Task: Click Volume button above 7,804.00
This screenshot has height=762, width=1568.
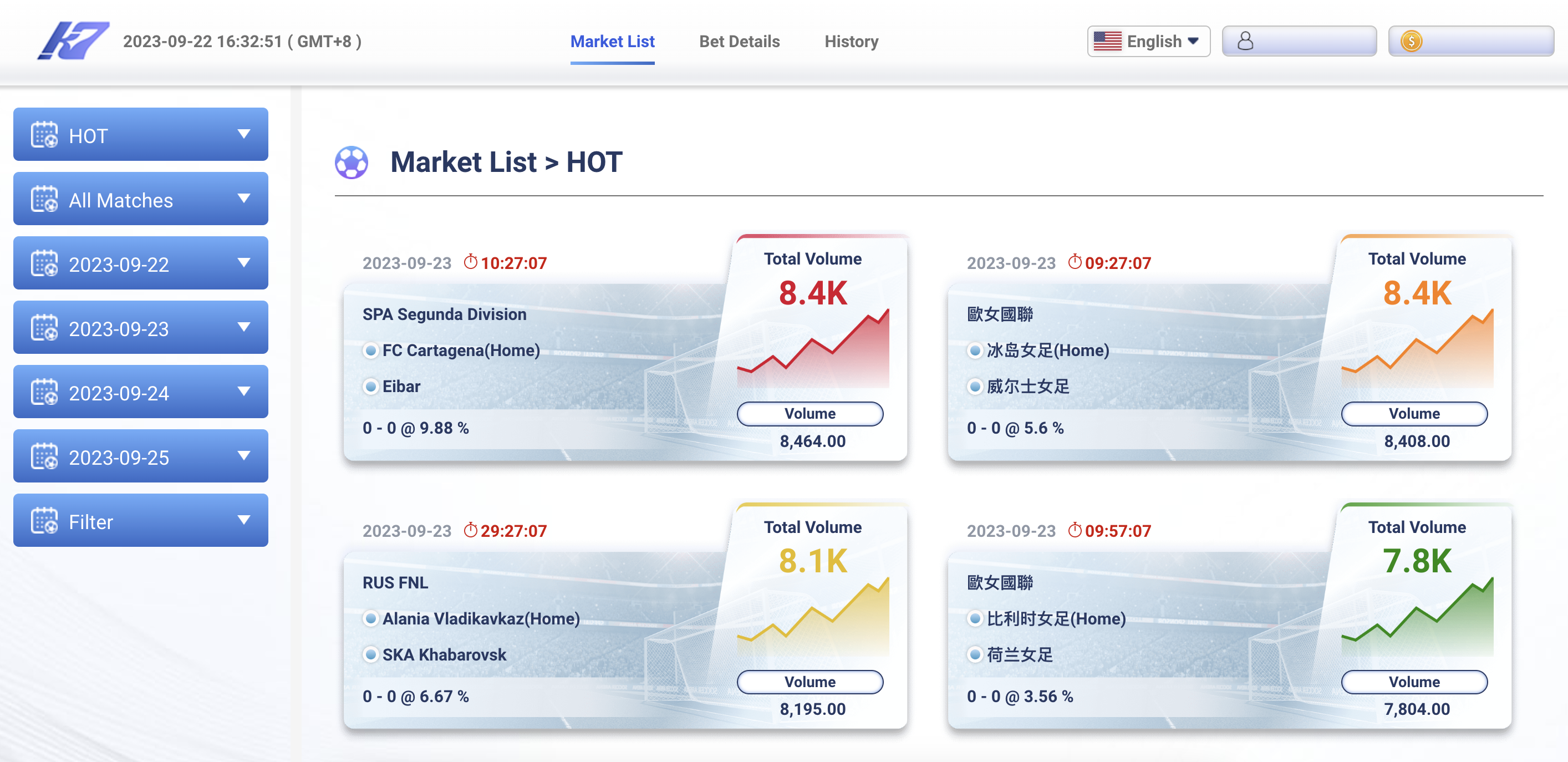Action: pos(1413,682)
